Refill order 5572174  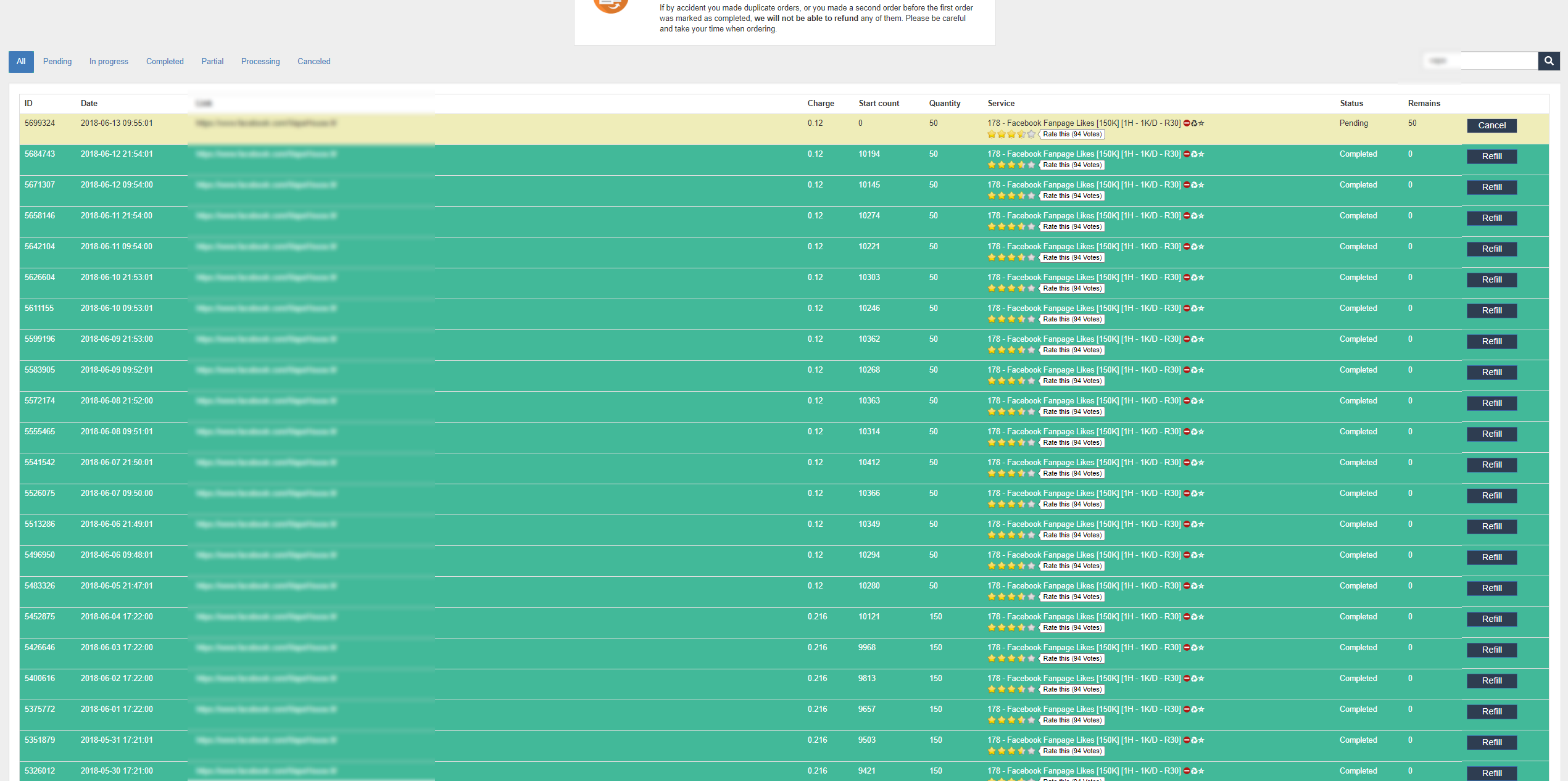point(1492,403)
